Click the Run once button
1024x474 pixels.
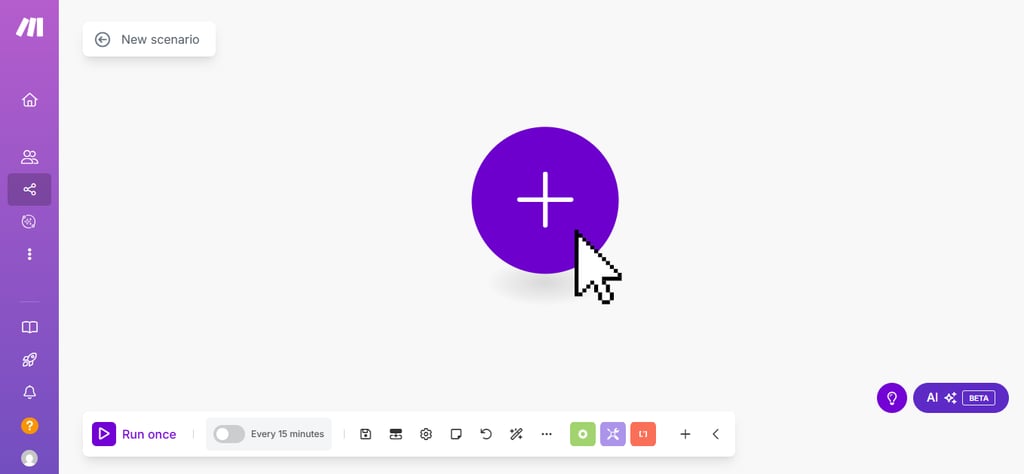point(135,434)
